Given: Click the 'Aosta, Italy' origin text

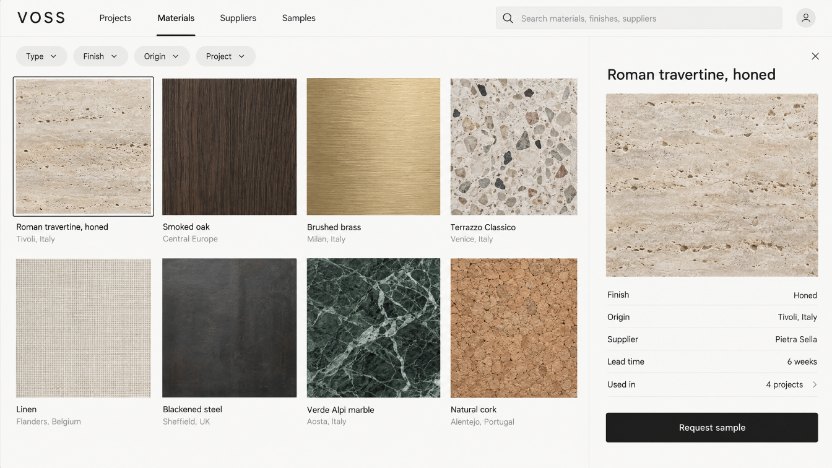Looking at the screenshot, I should (326, 422).
